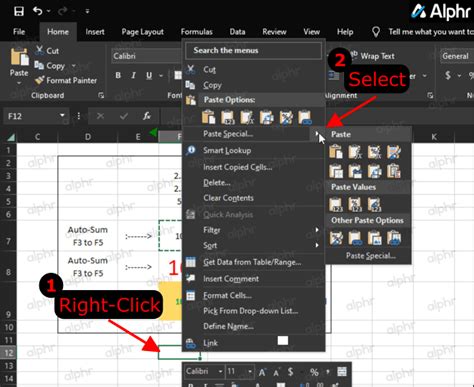
Task: Click the Format Painter brush in the ribbon
Action: 40,80
